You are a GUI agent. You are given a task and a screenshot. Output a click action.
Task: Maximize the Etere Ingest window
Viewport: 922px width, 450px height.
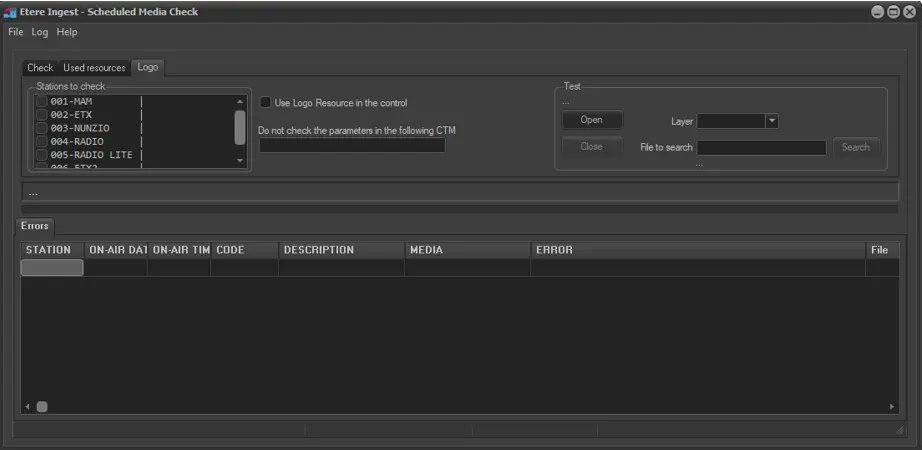[x=893, y=12]
